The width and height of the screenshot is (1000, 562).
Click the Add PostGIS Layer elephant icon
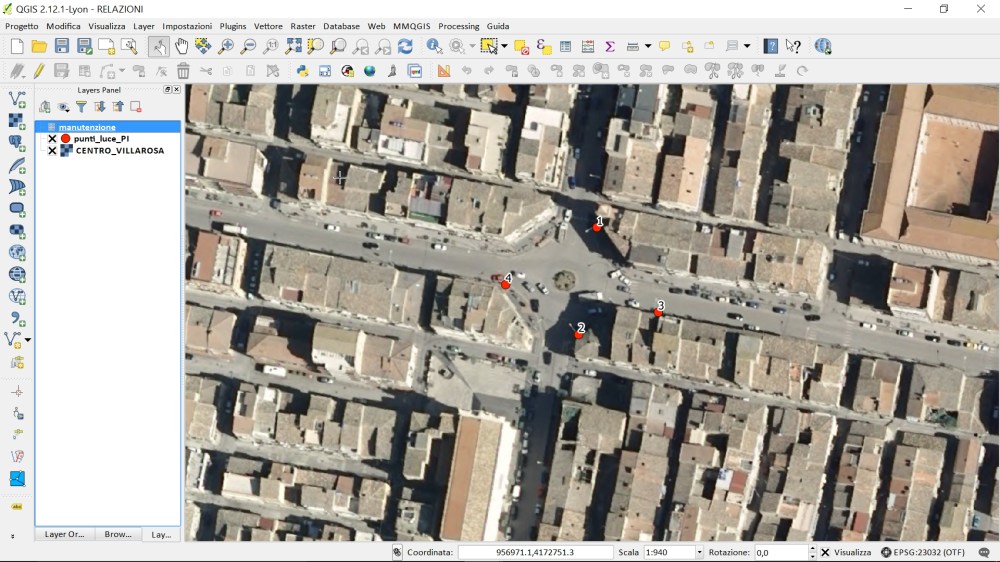tap(17, 143)
